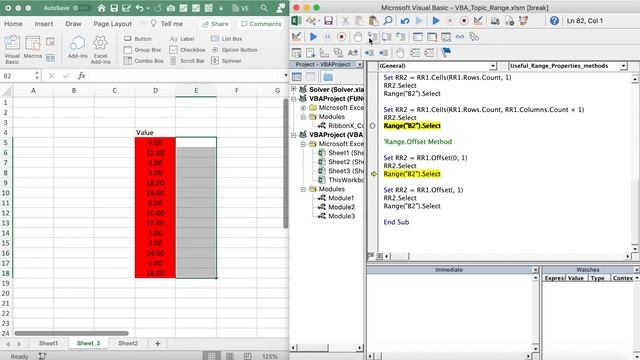Insert Option Button form control
This screenshot has height=360, width=640.
click(235, 50)
